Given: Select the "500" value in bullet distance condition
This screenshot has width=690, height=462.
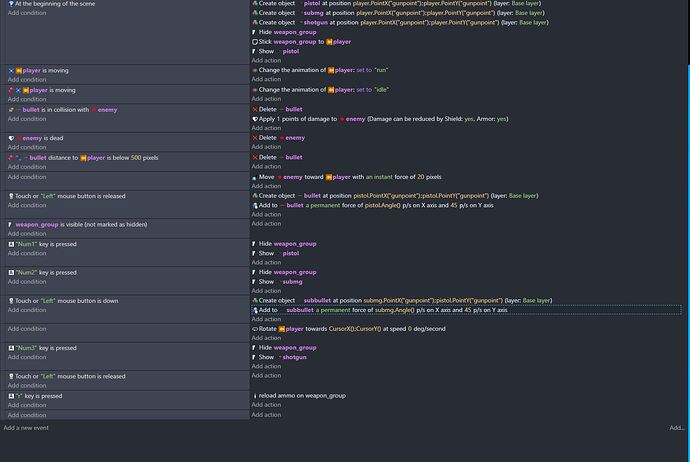Looking at the screenshot, I should (x=136, y=157).
